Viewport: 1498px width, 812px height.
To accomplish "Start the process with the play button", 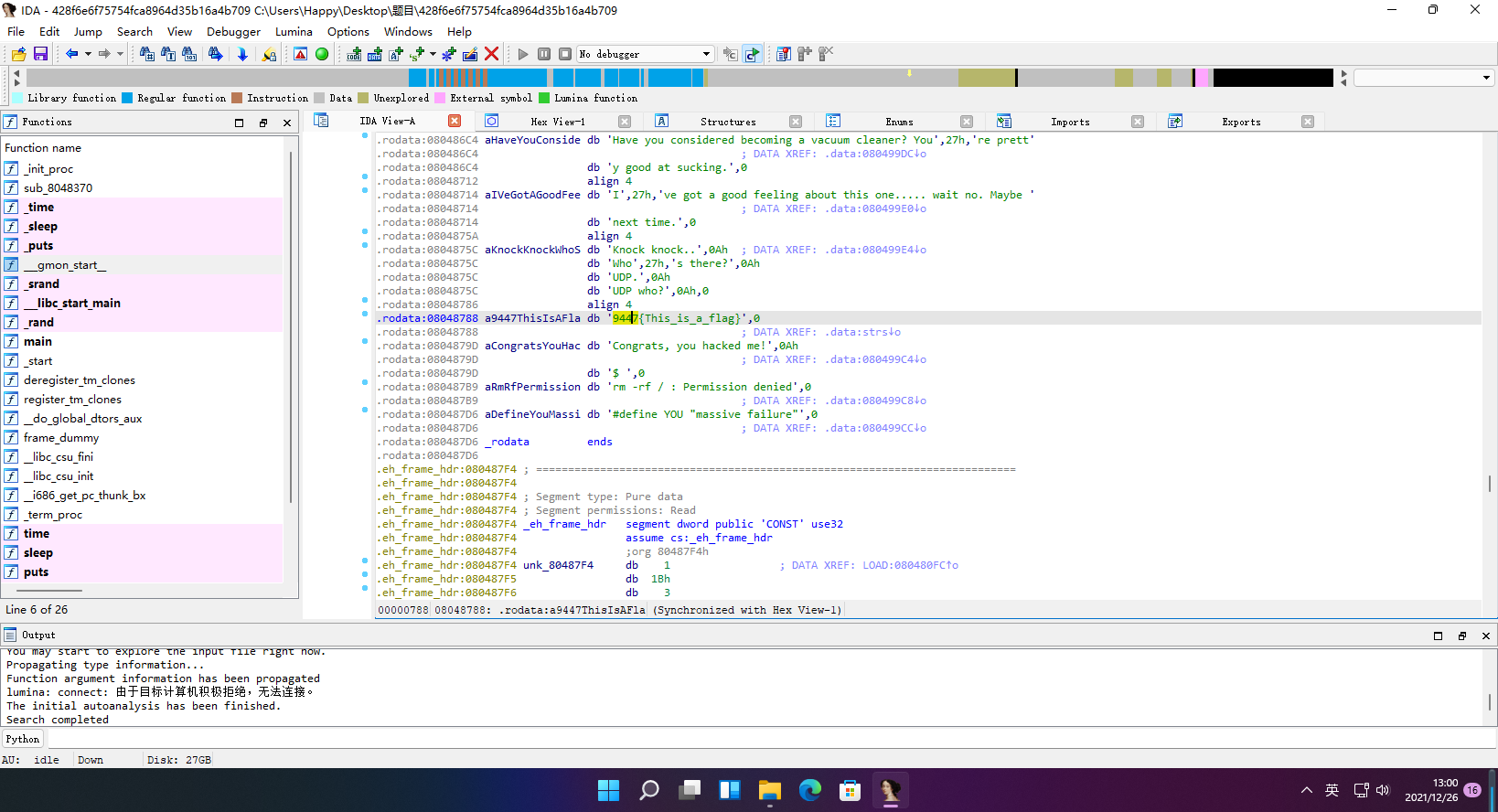I will pyautogui.click(x=523, y=54).
